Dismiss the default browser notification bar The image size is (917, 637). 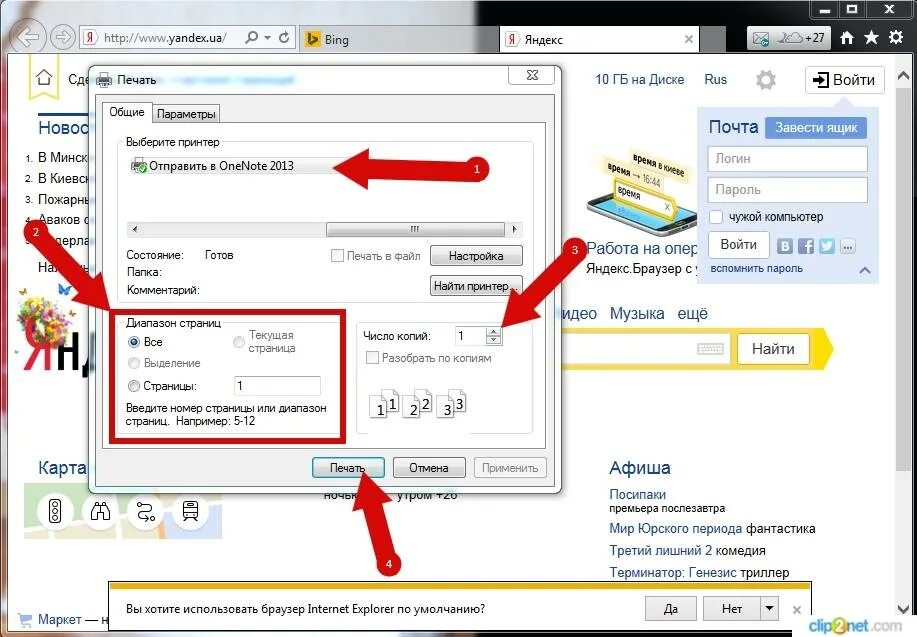click(x=797, y=610)
